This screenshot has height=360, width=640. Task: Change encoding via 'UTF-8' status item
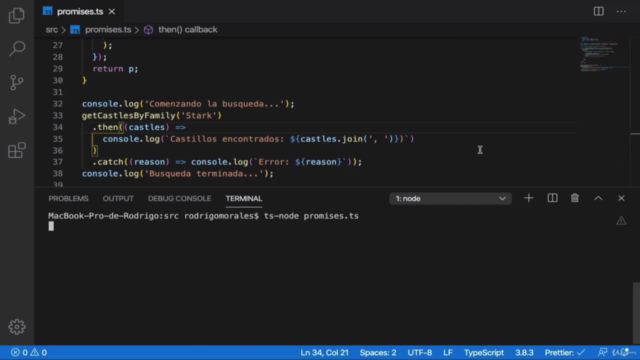click(420, 352)
